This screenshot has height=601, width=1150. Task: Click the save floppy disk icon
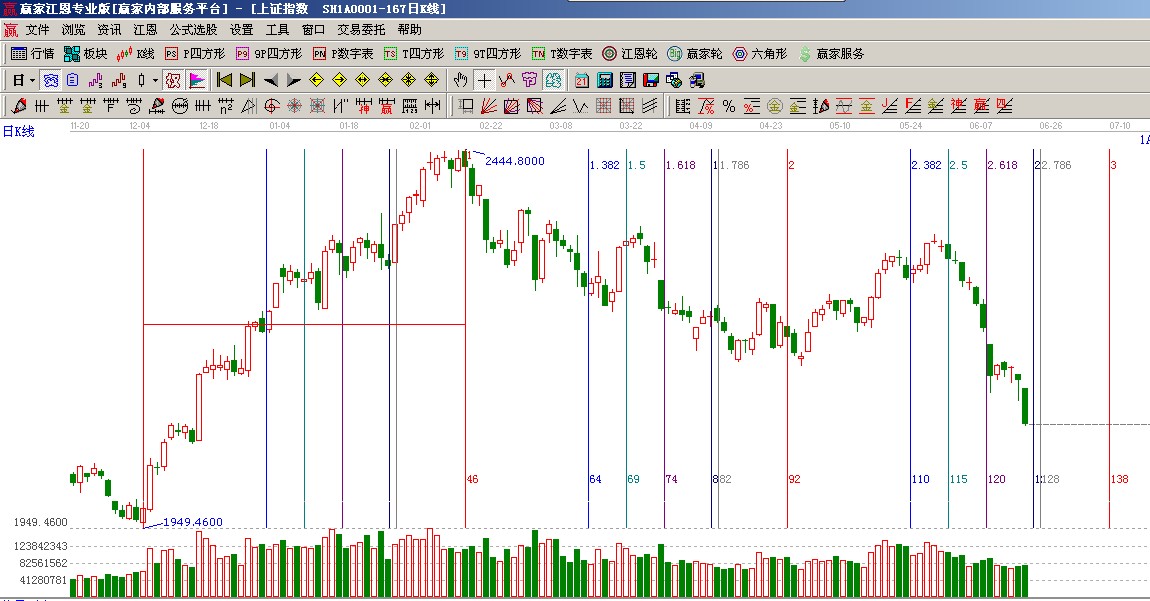[651, 80]
